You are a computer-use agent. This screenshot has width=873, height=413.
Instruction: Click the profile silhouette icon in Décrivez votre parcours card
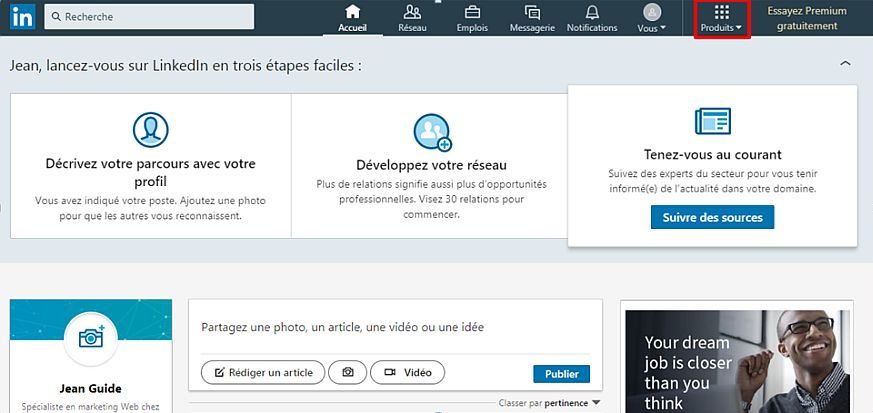[150, 130]
